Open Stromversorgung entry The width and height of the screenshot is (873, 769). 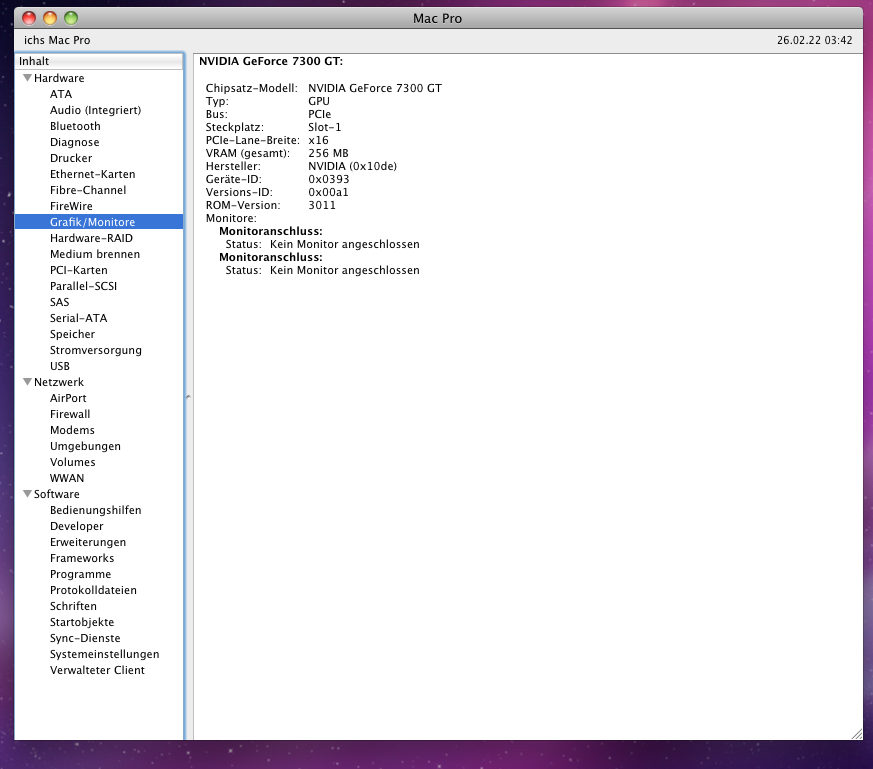click(96, 350)
